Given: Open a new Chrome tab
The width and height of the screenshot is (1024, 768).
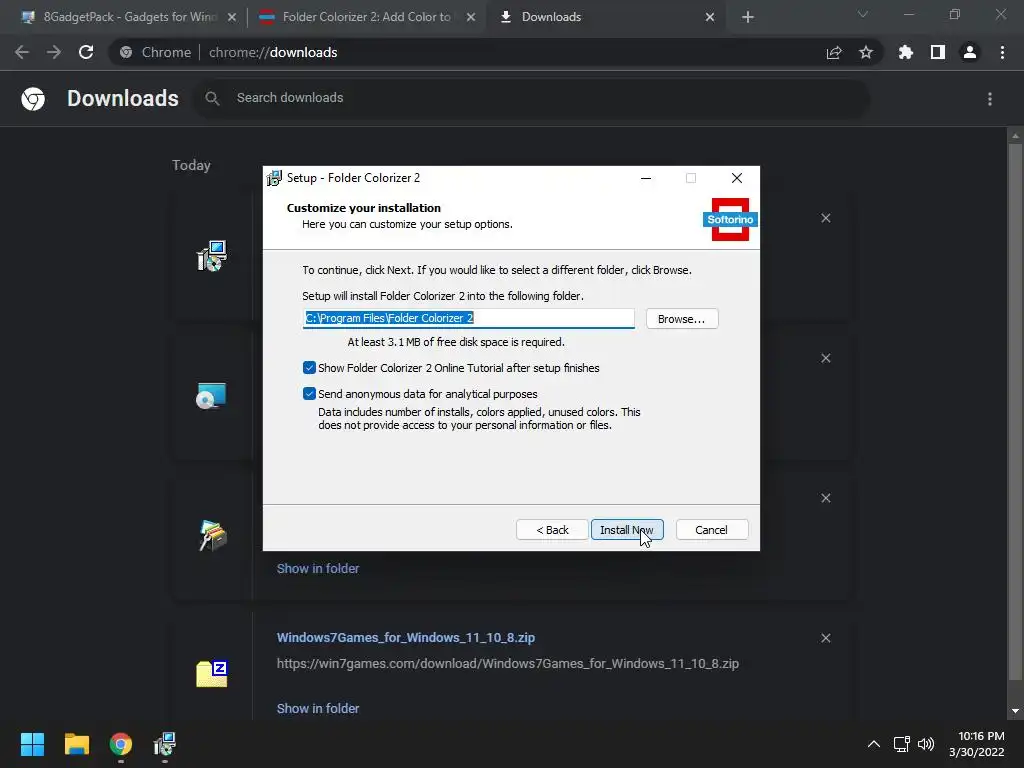Looking at the screenshot, I should (748, 17).
